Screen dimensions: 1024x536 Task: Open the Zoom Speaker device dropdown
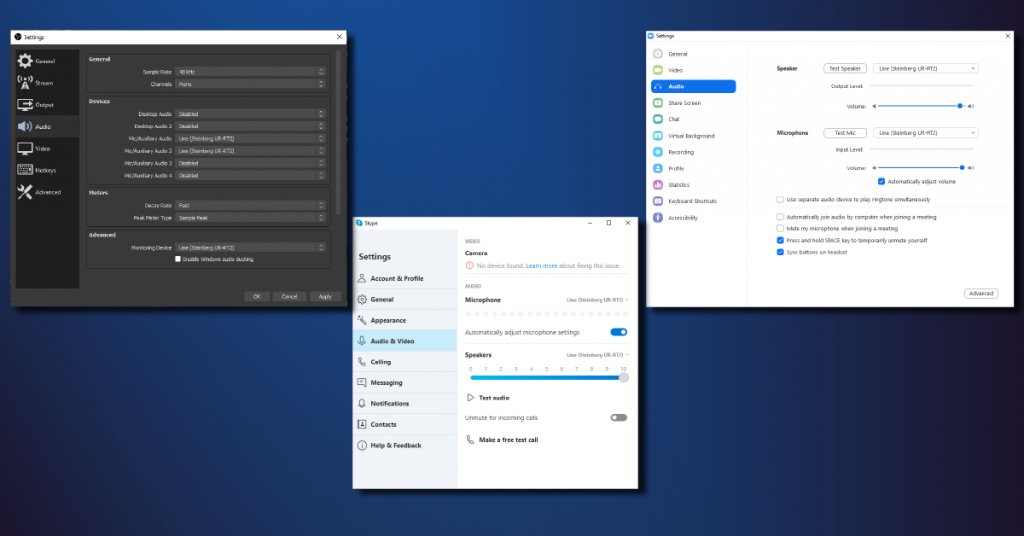(925, 68)
